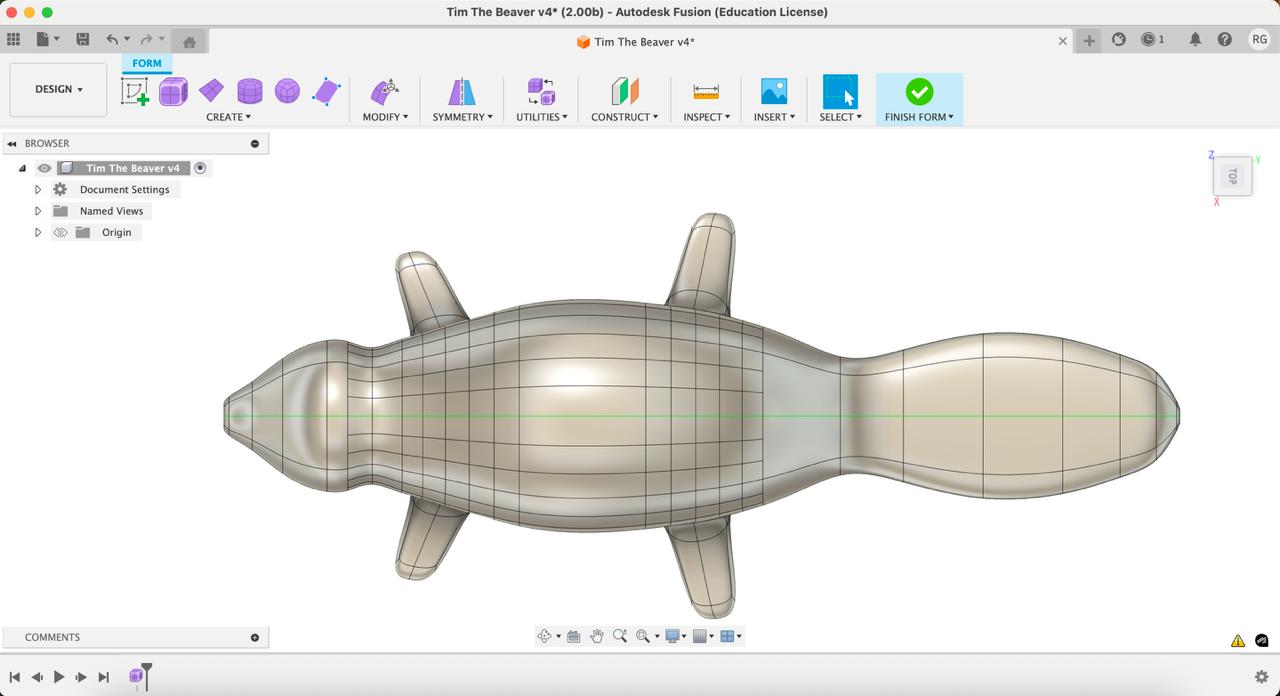Activate the Tim The Beaver v4 component radio button

point(200,168)
